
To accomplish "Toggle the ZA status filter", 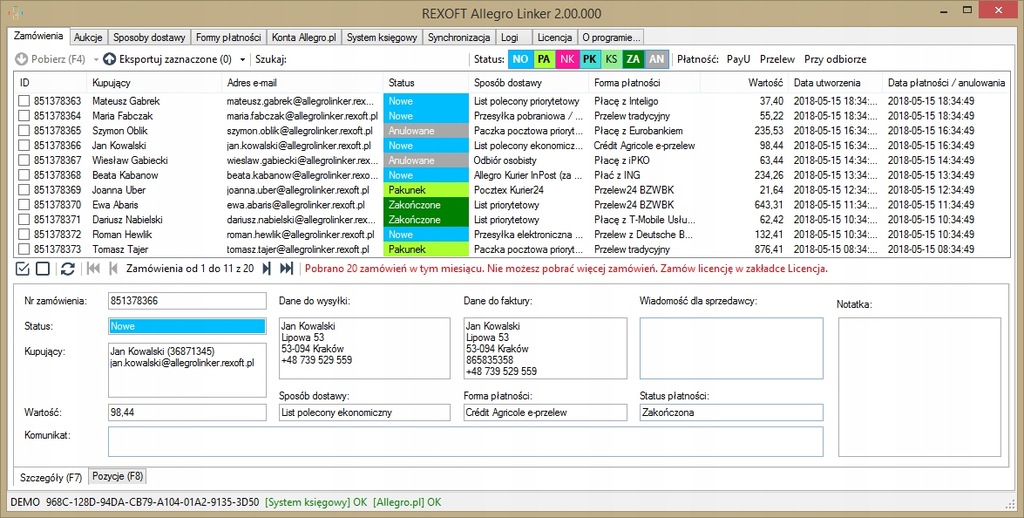I will (x=633, y=59).
